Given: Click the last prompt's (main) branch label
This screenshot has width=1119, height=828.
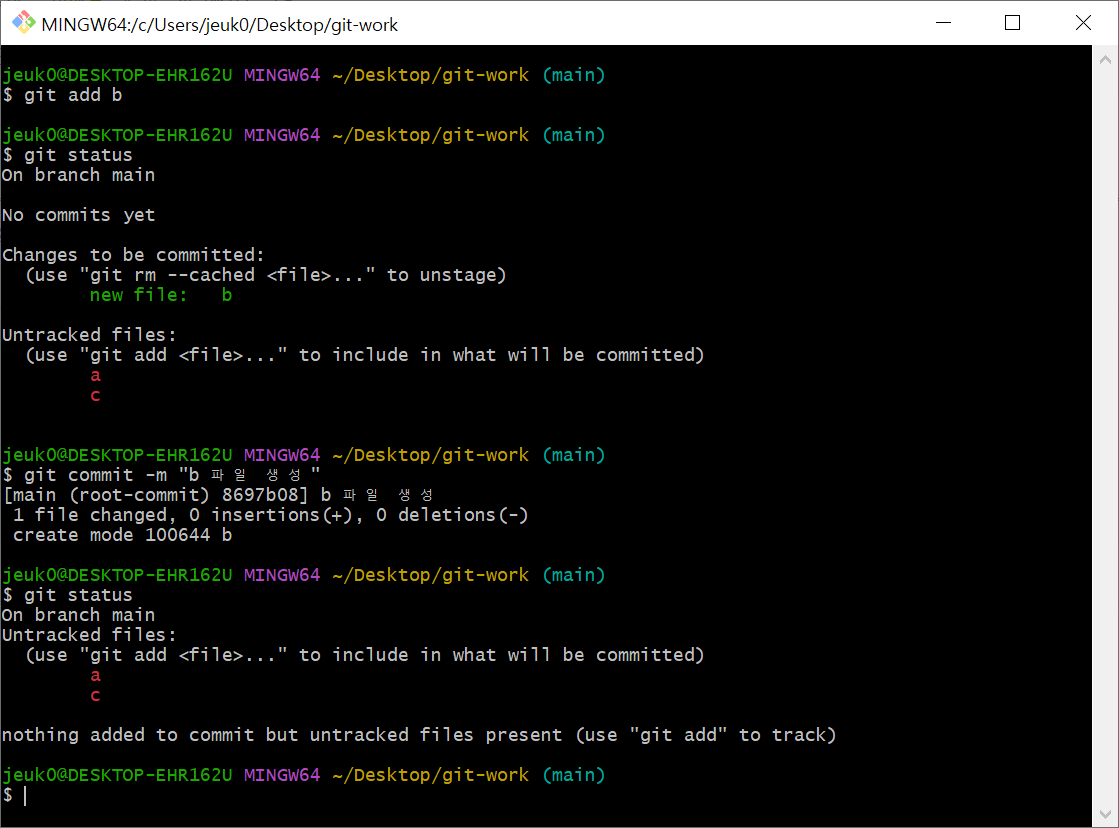Looking at the screenshot, I should (x=574, y=775).
